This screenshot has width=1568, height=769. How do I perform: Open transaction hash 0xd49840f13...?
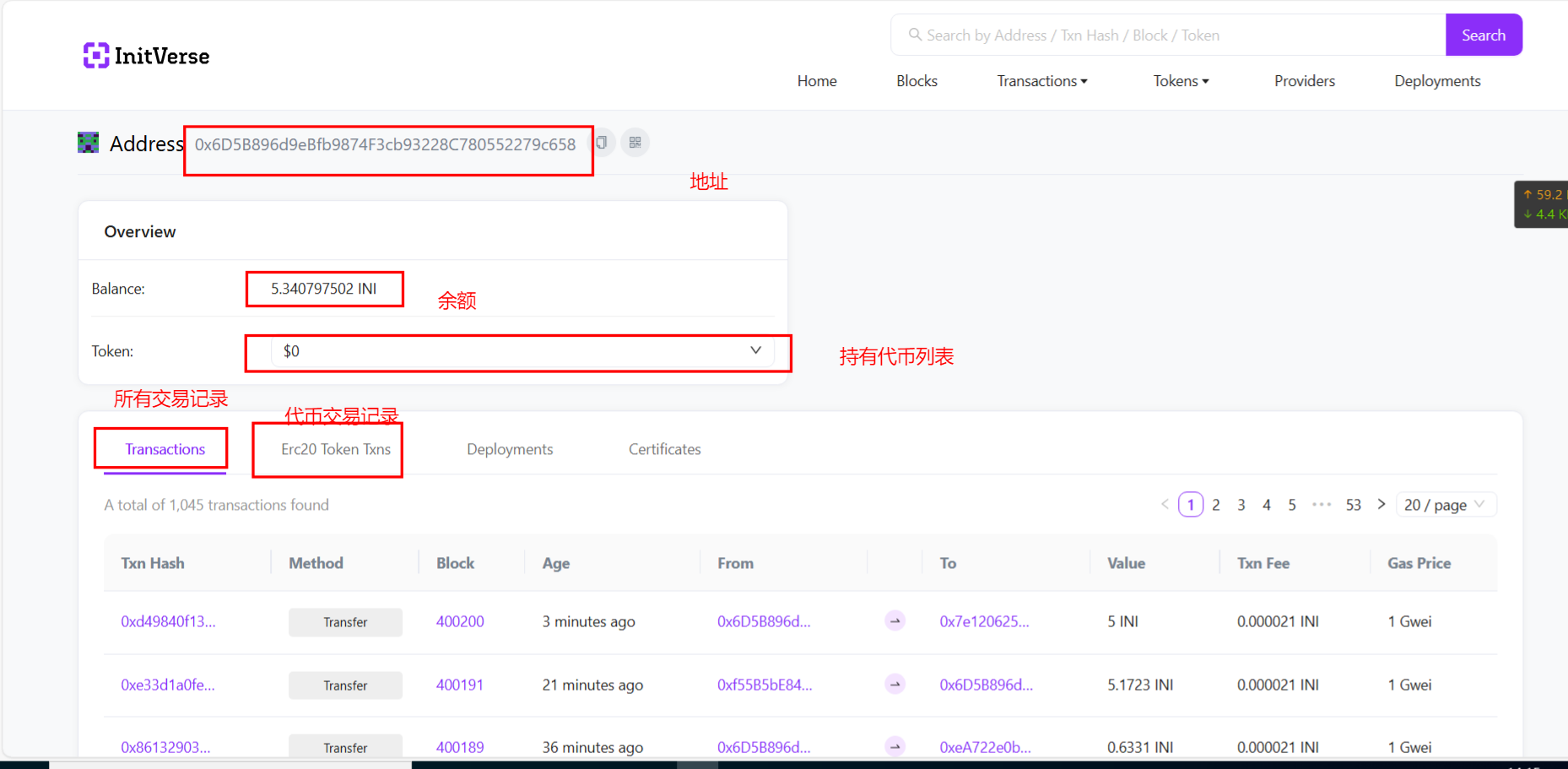click(x=168, y=621)
